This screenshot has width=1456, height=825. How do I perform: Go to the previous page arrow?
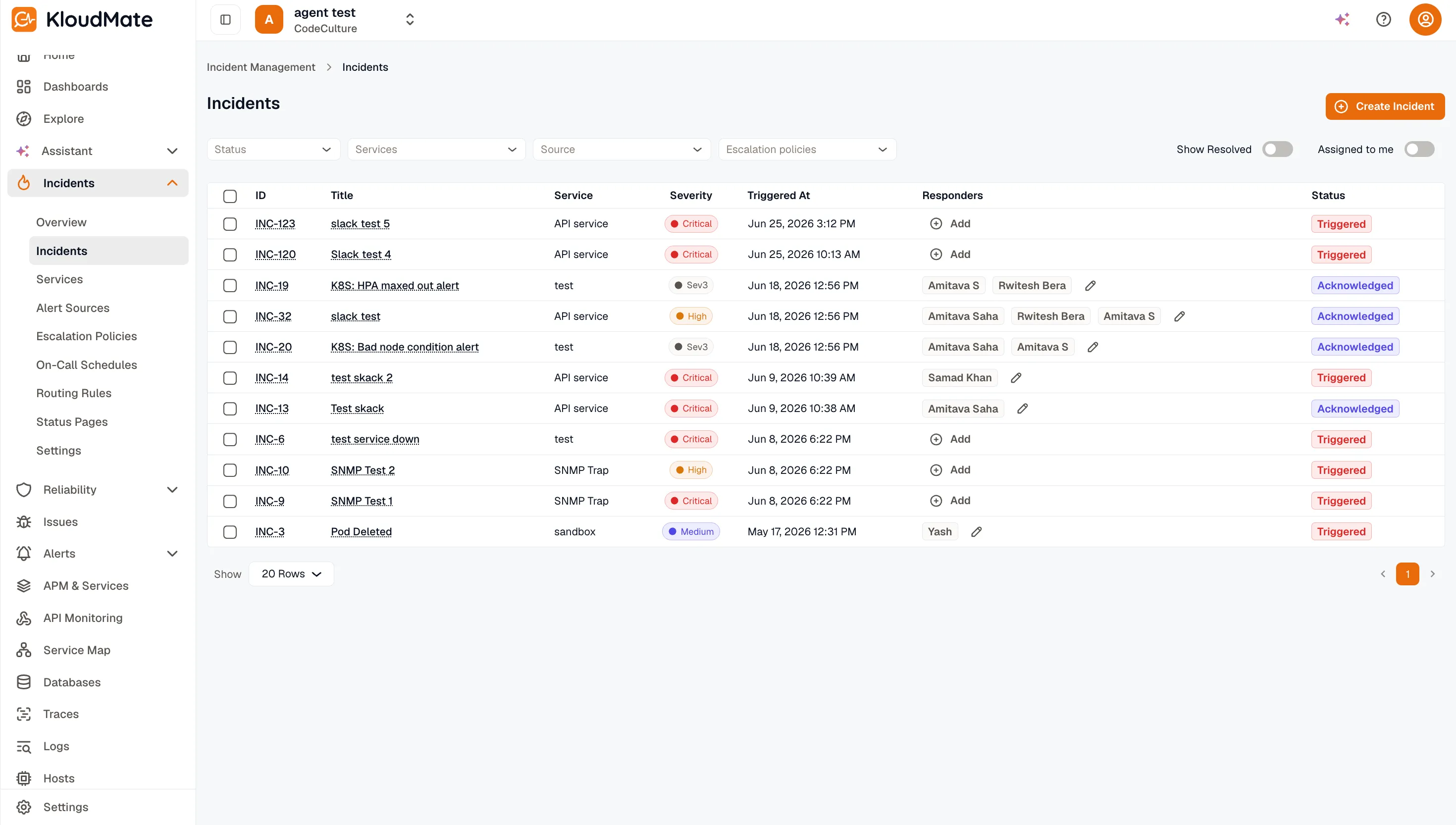point(1383,574)
